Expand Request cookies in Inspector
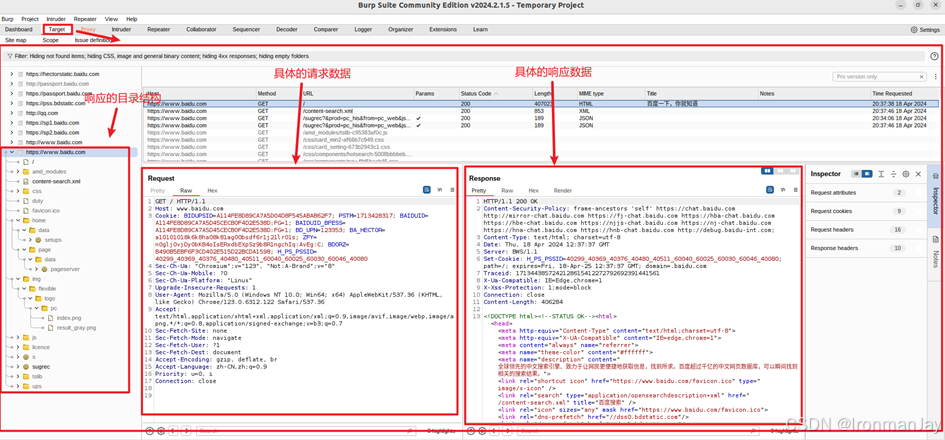Image resolution: width=945 pixels, height=440 pixels. point(865,211)
